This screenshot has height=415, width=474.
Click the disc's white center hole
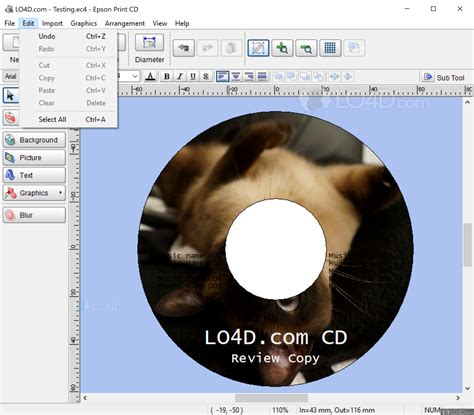[x=276, y=249]
